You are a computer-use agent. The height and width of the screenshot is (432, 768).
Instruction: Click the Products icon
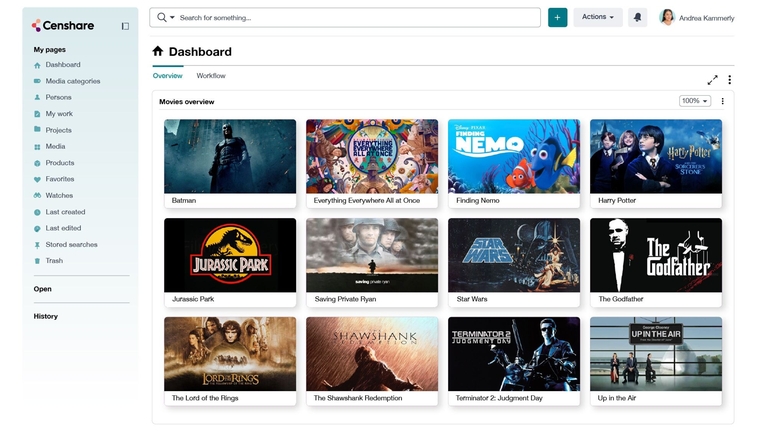37,163
